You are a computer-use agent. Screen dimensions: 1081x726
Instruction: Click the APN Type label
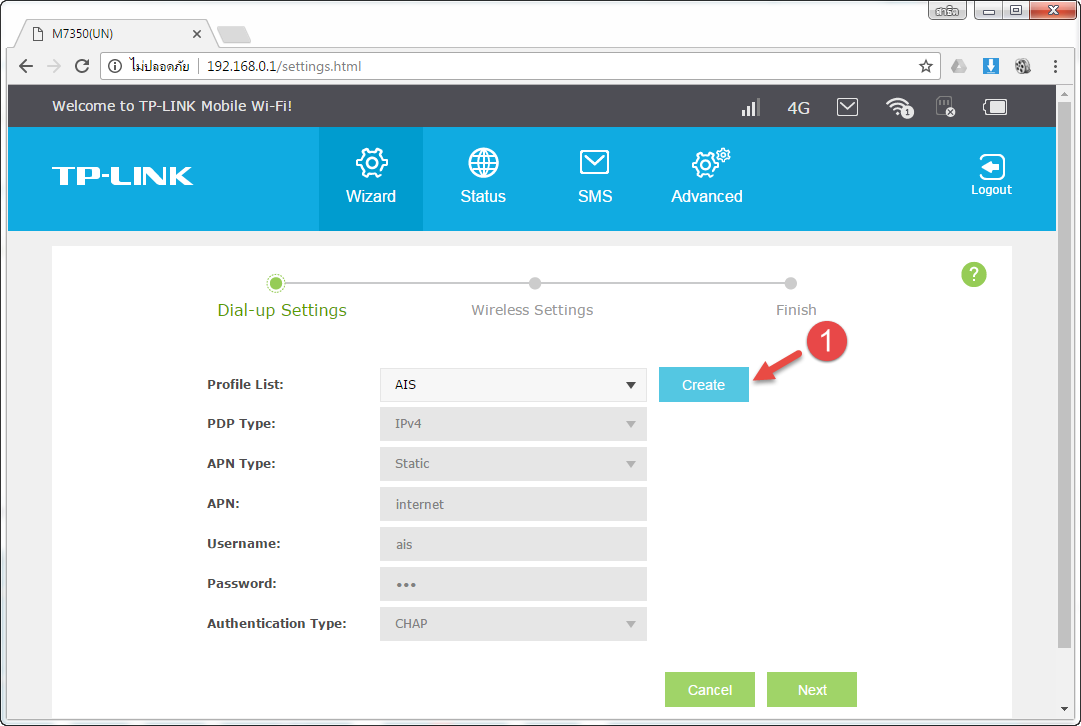[x=241, y=464]
